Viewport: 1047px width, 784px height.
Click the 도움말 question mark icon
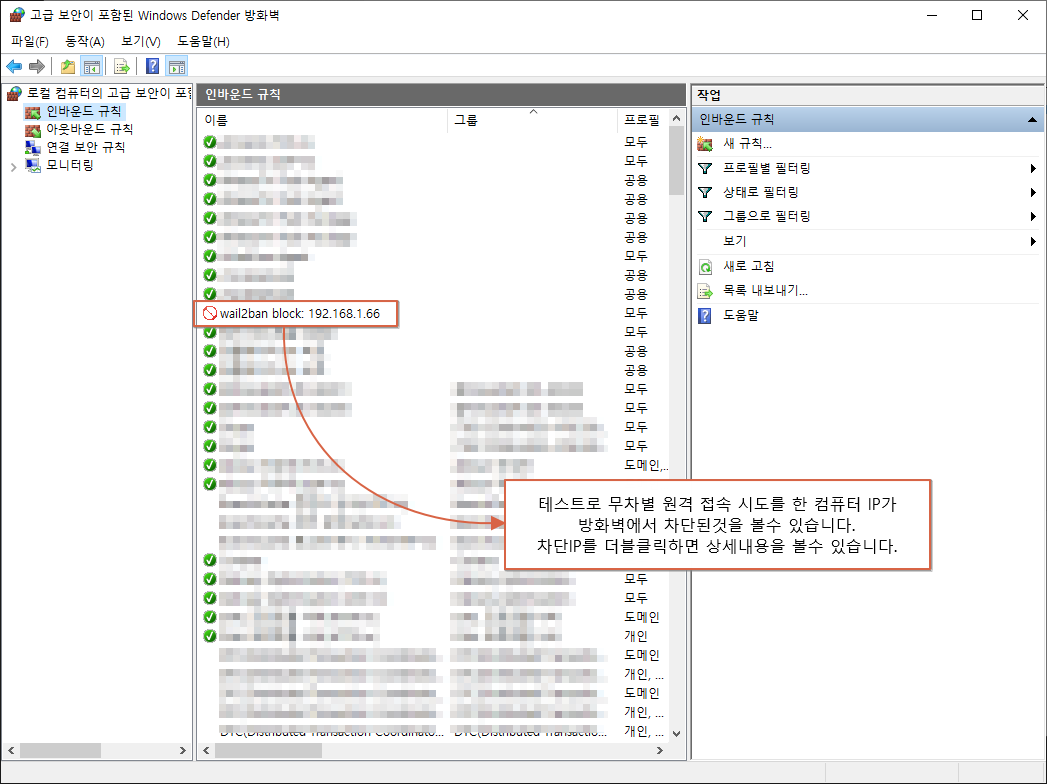tap(705, 315)
